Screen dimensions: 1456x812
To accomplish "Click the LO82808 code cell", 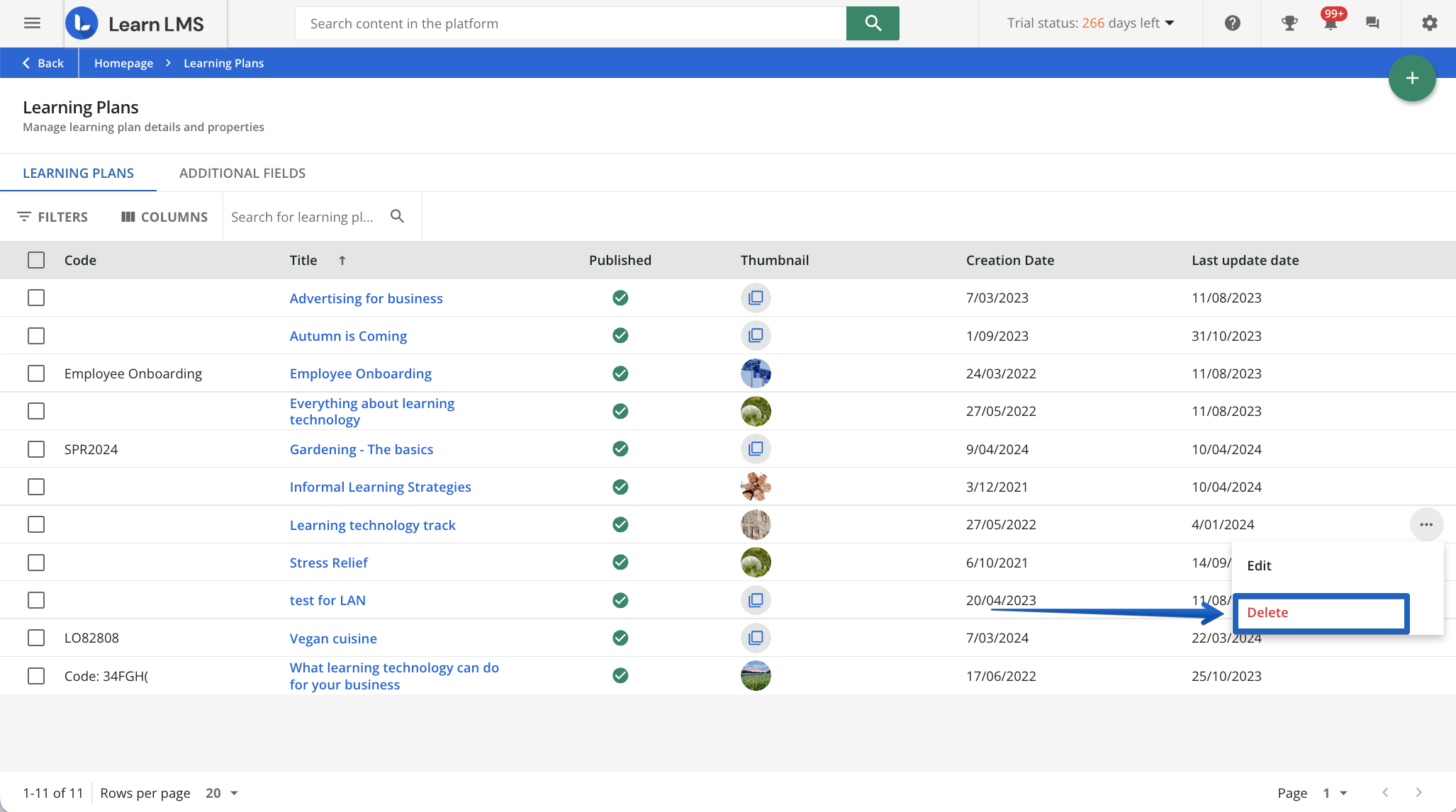I will pyautogui.click(x=91, y=638).
